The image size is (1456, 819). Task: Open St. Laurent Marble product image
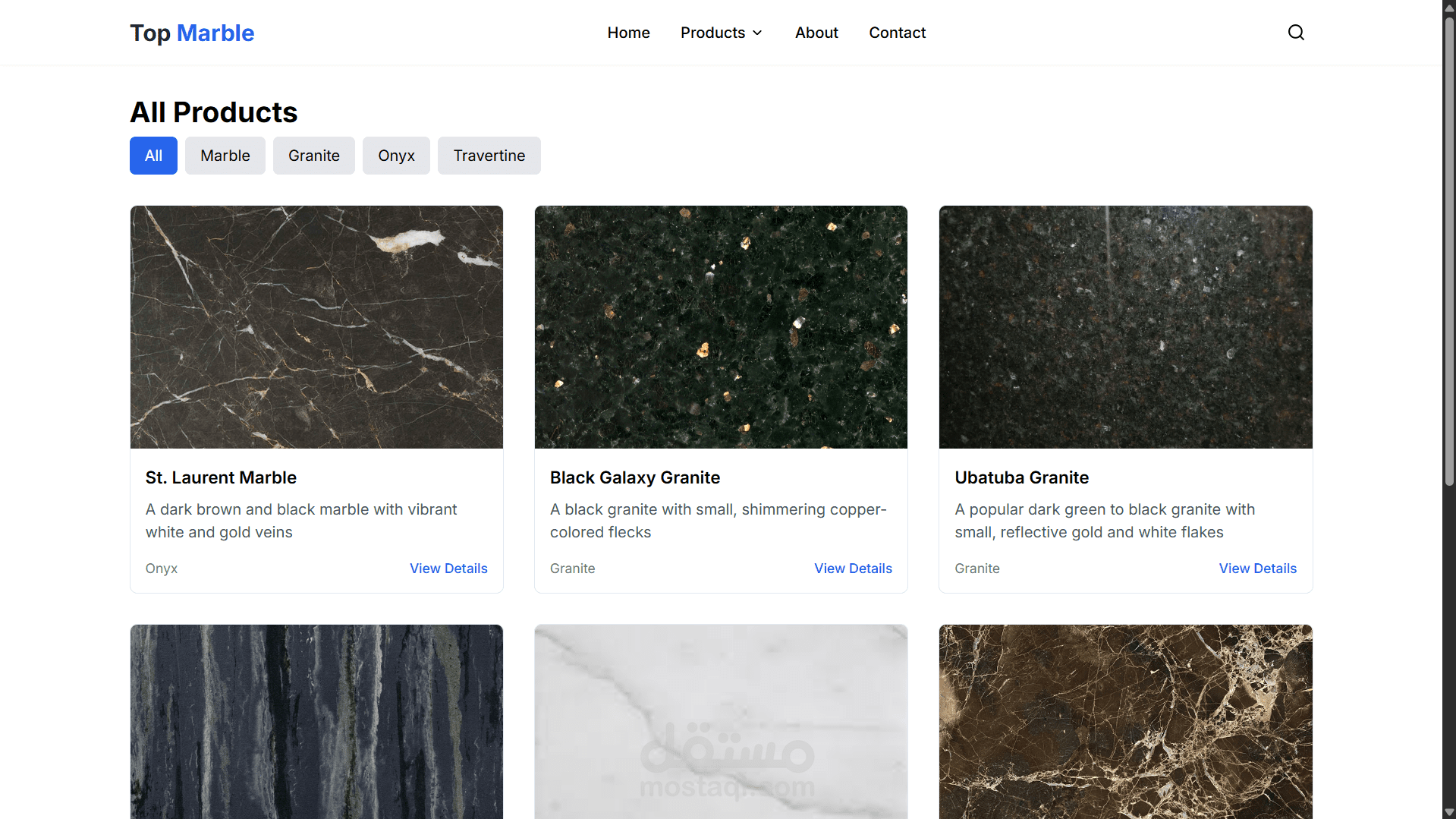pos(316,327)
